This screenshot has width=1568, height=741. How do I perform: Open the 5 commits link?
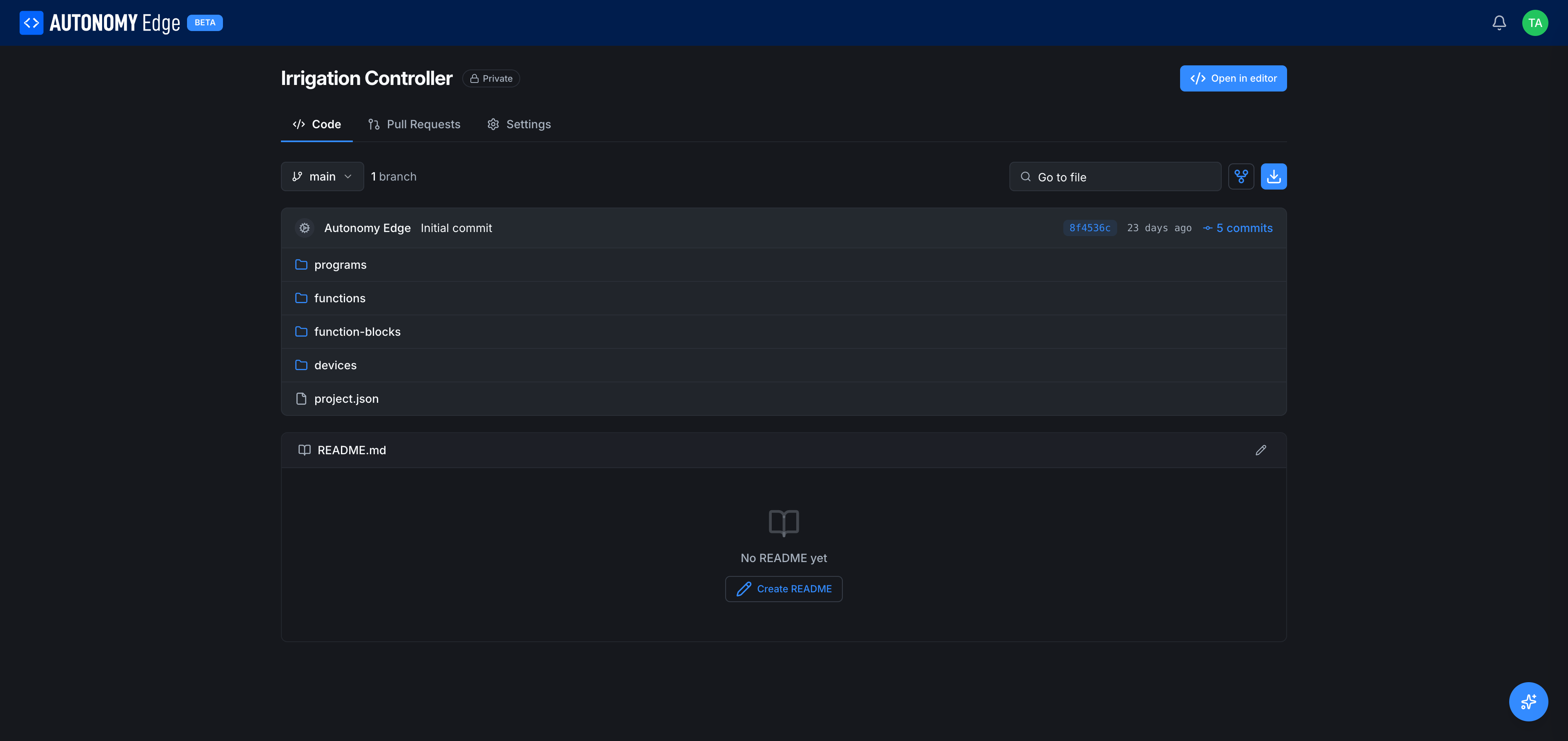[x=1238, y=228]
